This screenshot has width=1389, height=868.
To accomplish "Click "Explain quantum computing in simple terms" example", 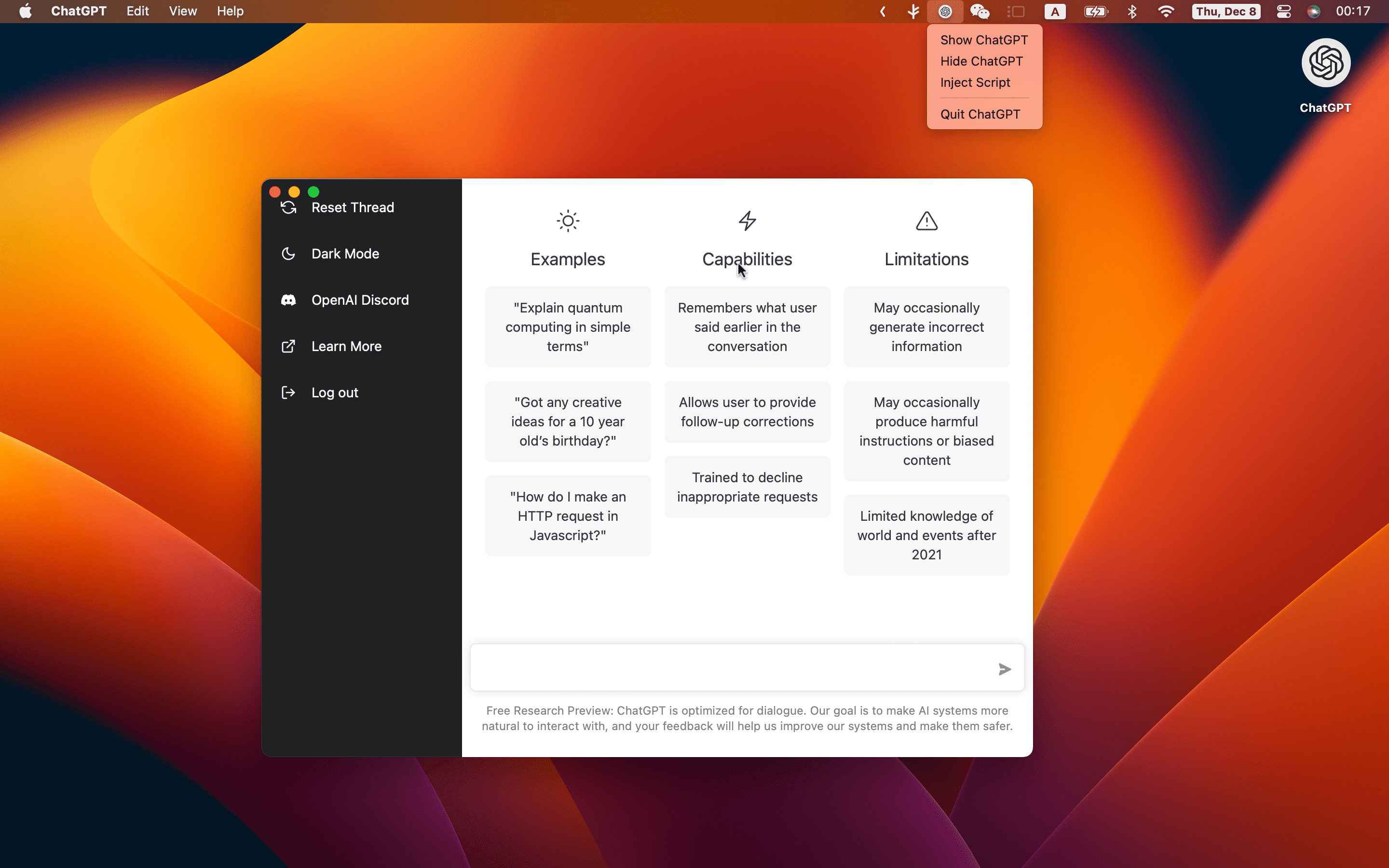I will click(567, 326).
